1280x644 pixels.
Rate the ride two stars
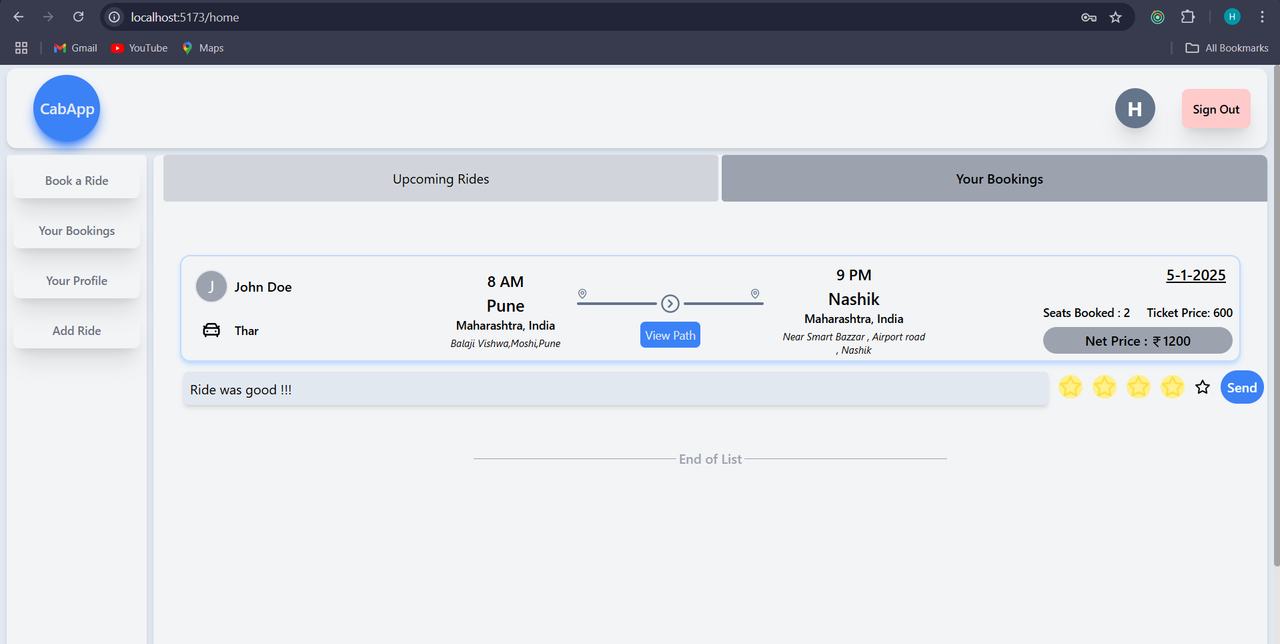[x=1104, y=386]
